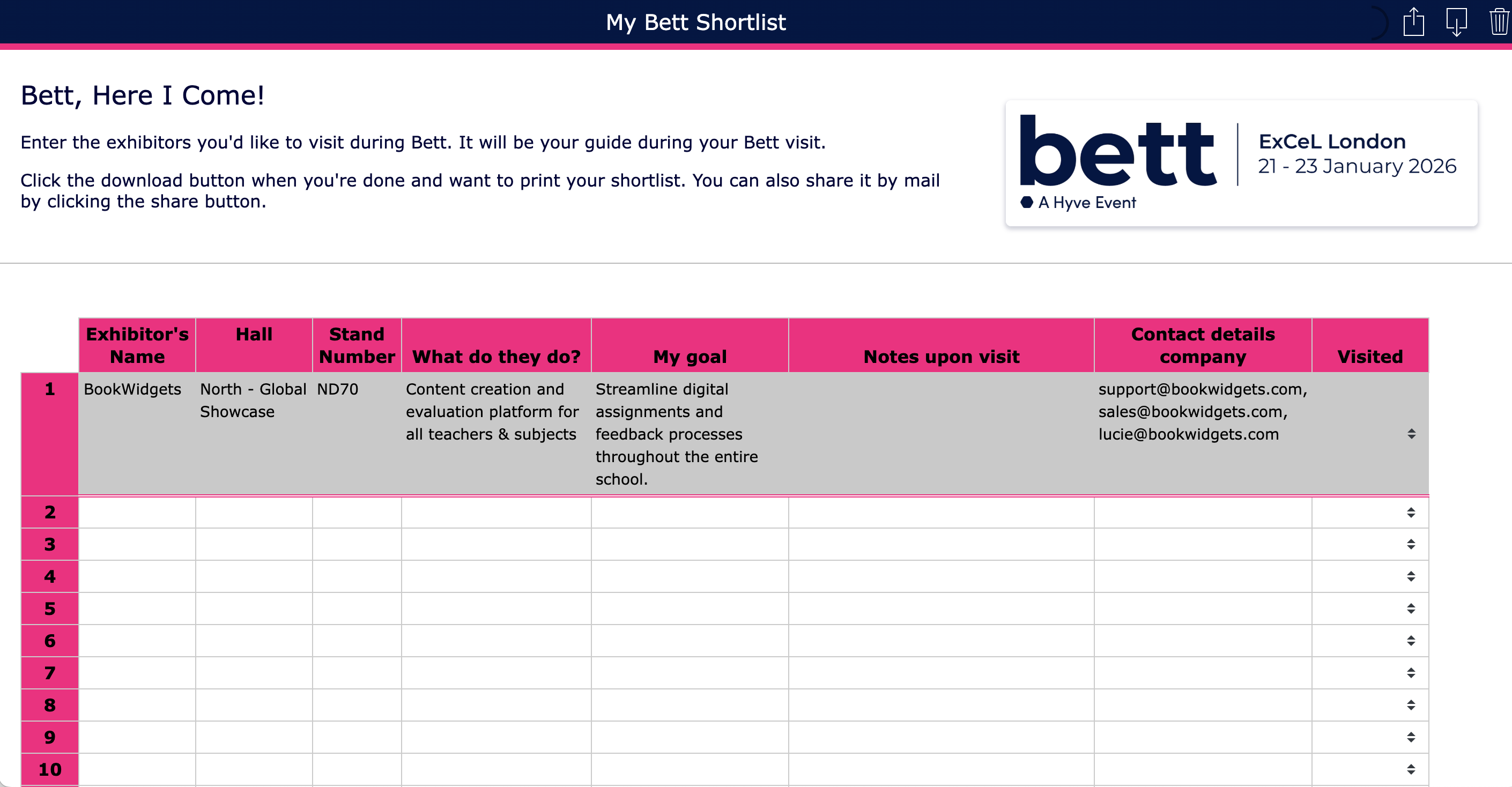The height and width of the screenshot is (787, 1512).
Task: Click the Hall column header
Action: pos(254,335)
